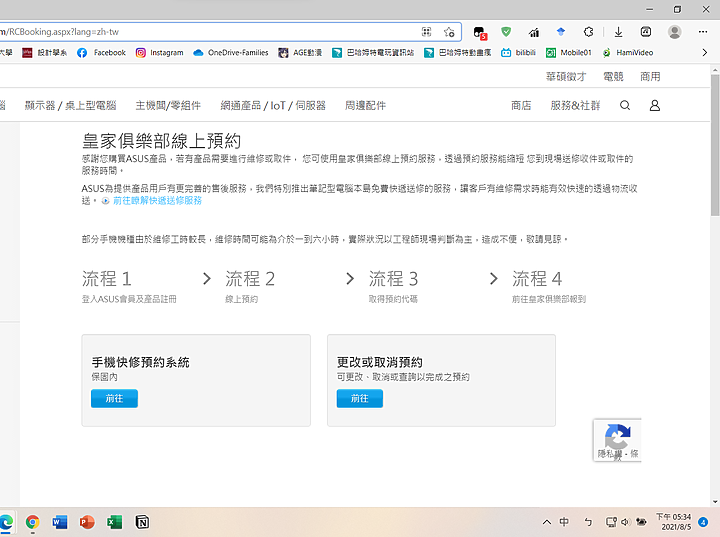Open the green shield extension
The height and width of the screenshot is (537, 720).
tap(506, 32)
